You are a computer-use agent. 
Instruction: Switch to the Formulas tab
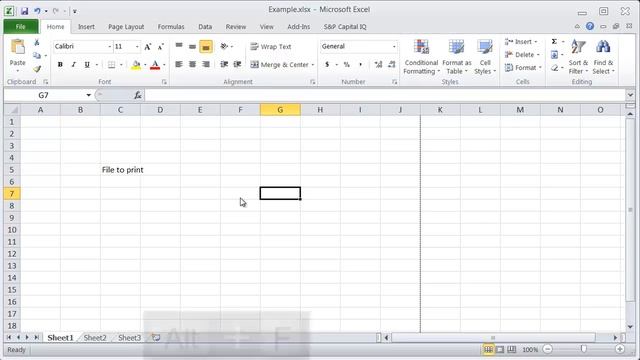click(x=171, y=27)
